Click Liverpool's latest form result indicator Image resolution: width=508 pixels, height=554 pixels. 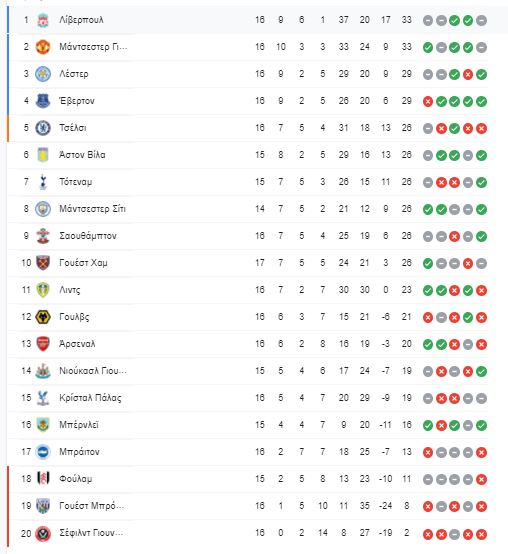pyautogui.click(x=481, y=20)
